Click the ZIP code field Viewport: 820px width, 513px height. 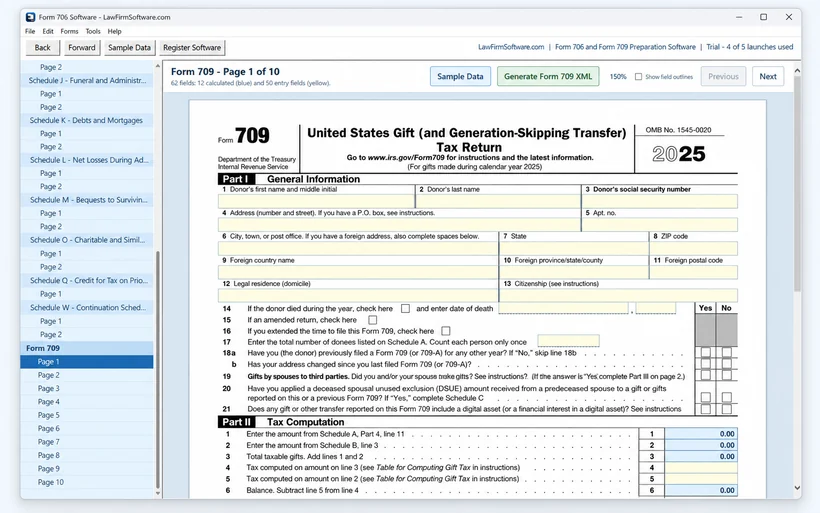[x=694, y=248]
